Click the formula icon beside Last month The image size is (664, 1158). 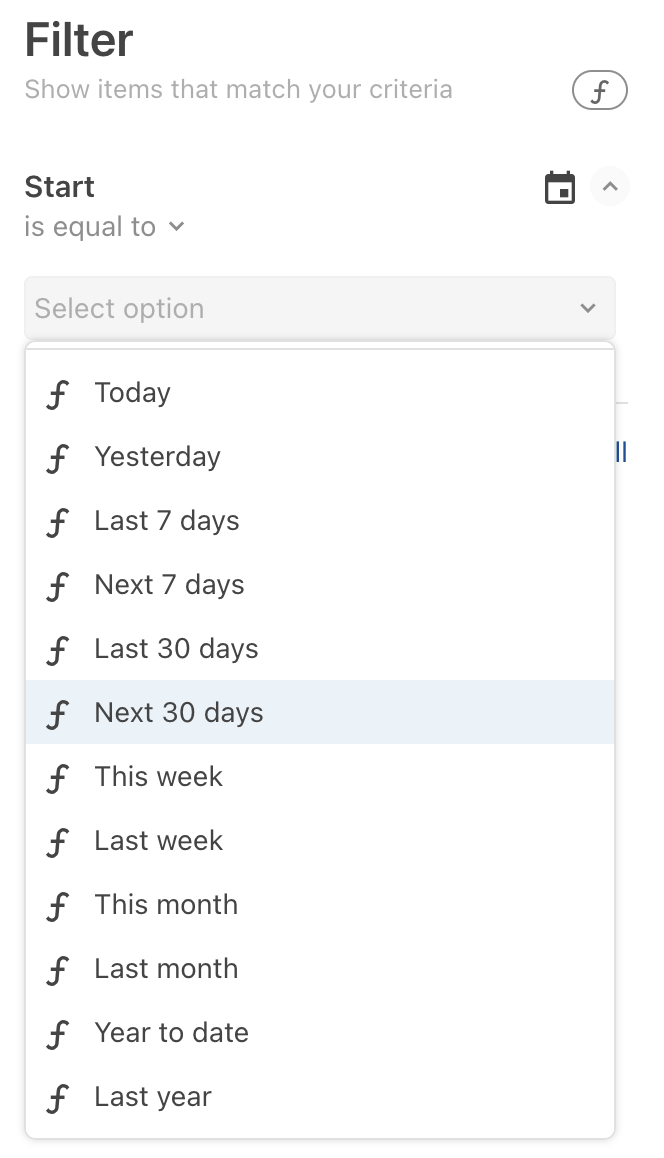coord(58,970)
